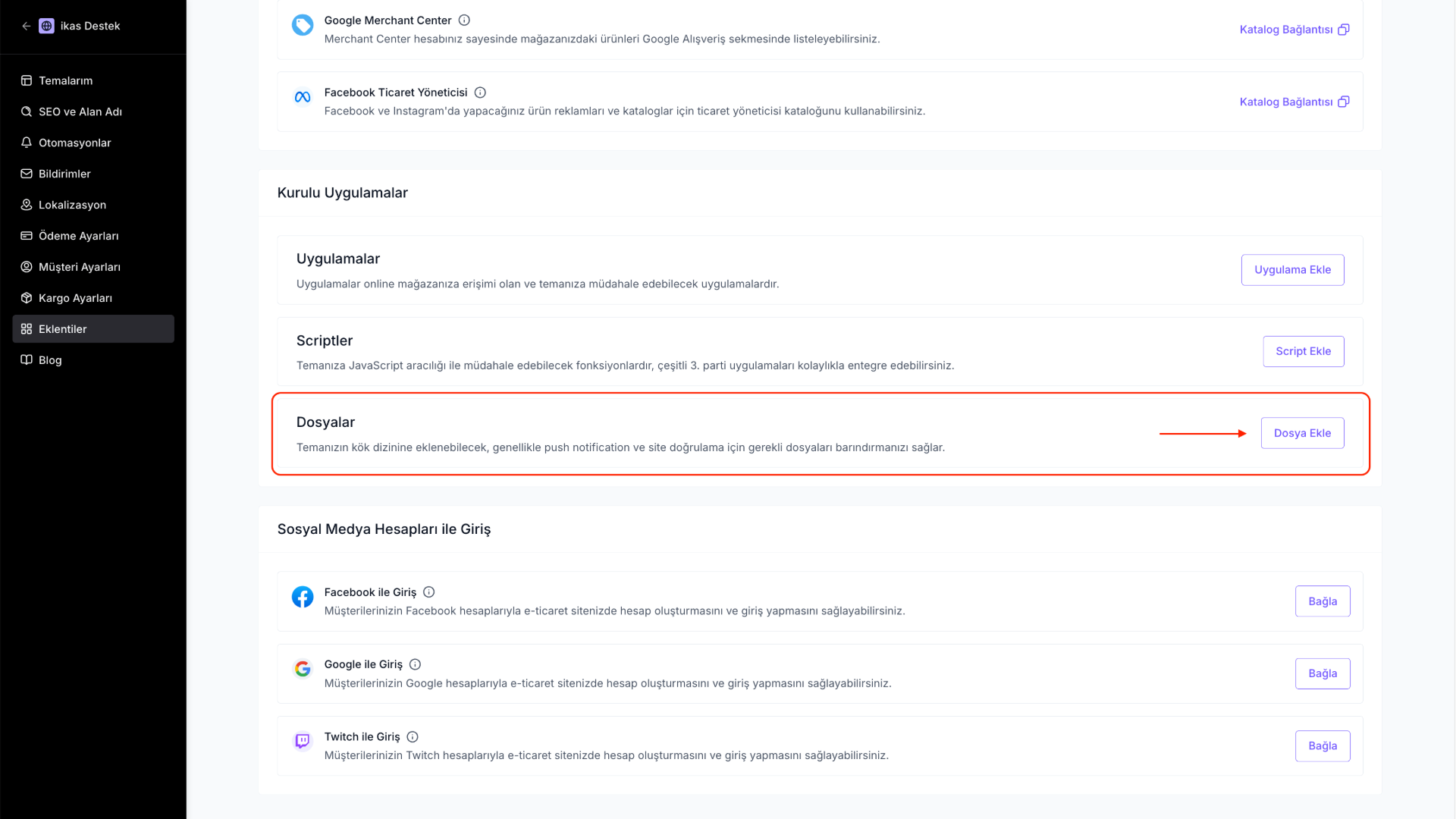Click the Dosya Ekle button
Image resolution: width=1456 pixels, height=819 pixels.
(1302, 433)
